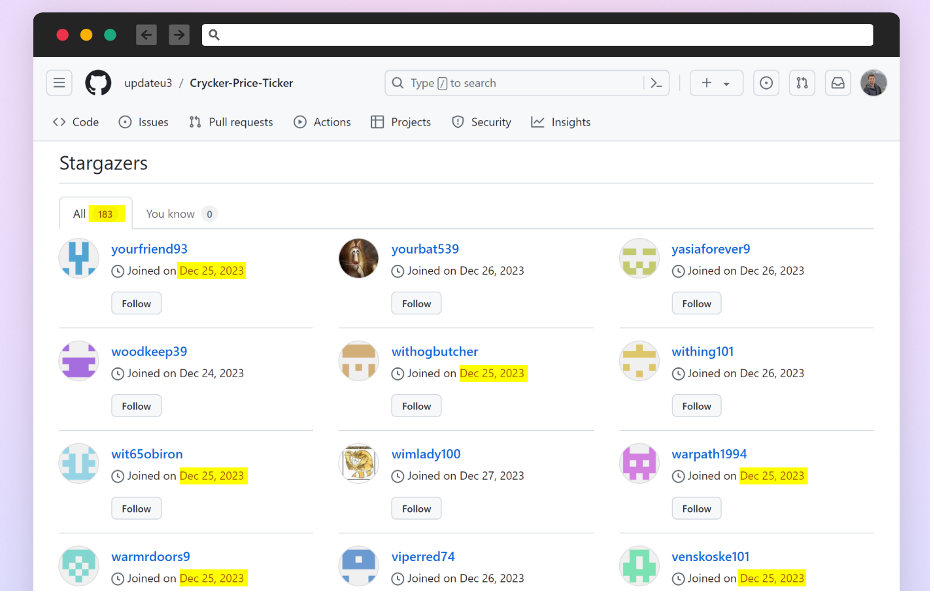The image size is (934, 592).
Task: Click wimlady100's 'Dec 27, 2023' join date
Action: 492,476
